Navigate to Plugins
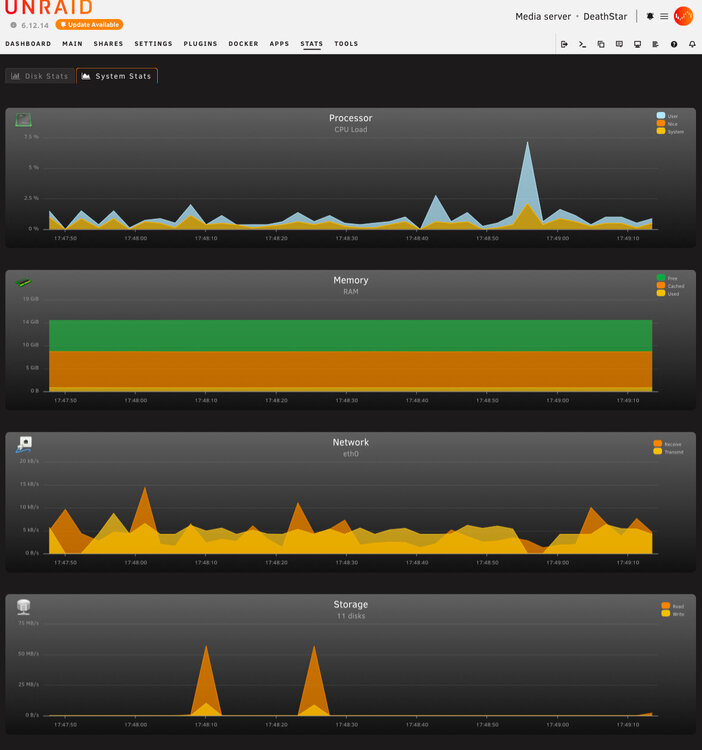 click(x=200, y=44)
